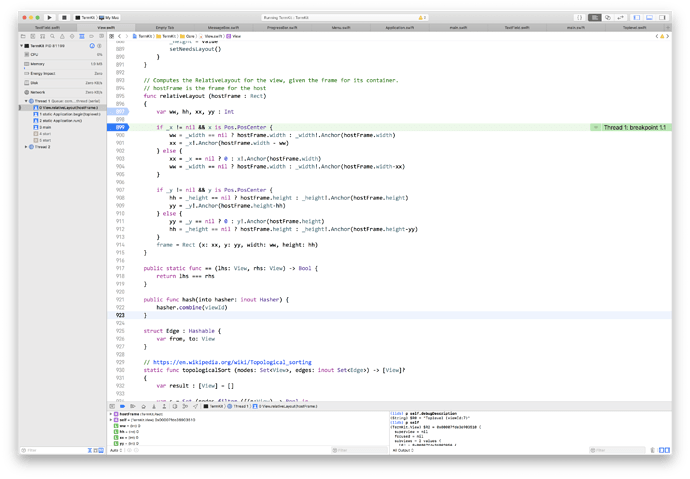Open the Wikipedia Topological_sorting link in code

coord(232,362)
